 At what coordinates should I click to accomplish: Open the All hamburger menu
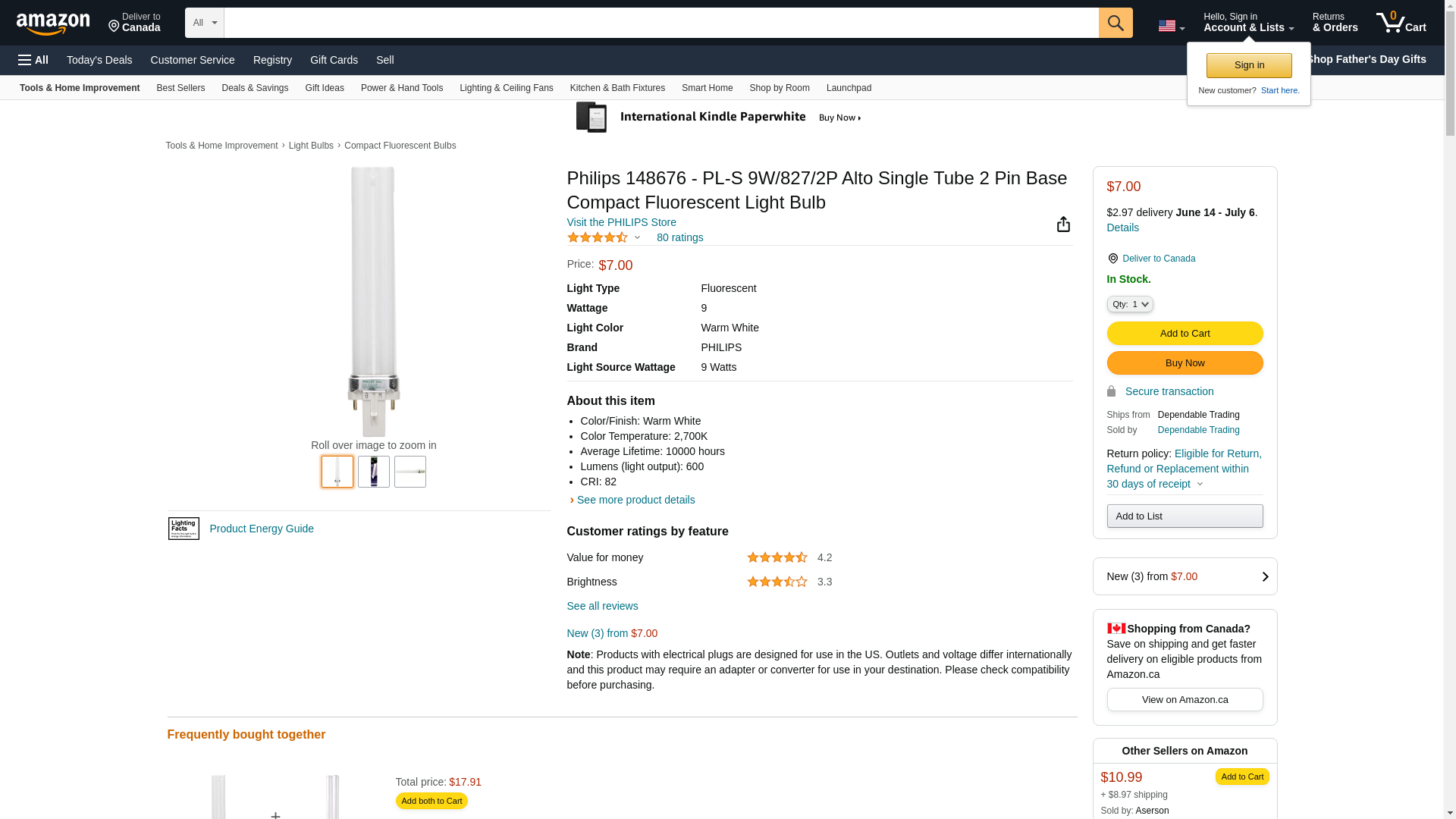click(33, 60)
